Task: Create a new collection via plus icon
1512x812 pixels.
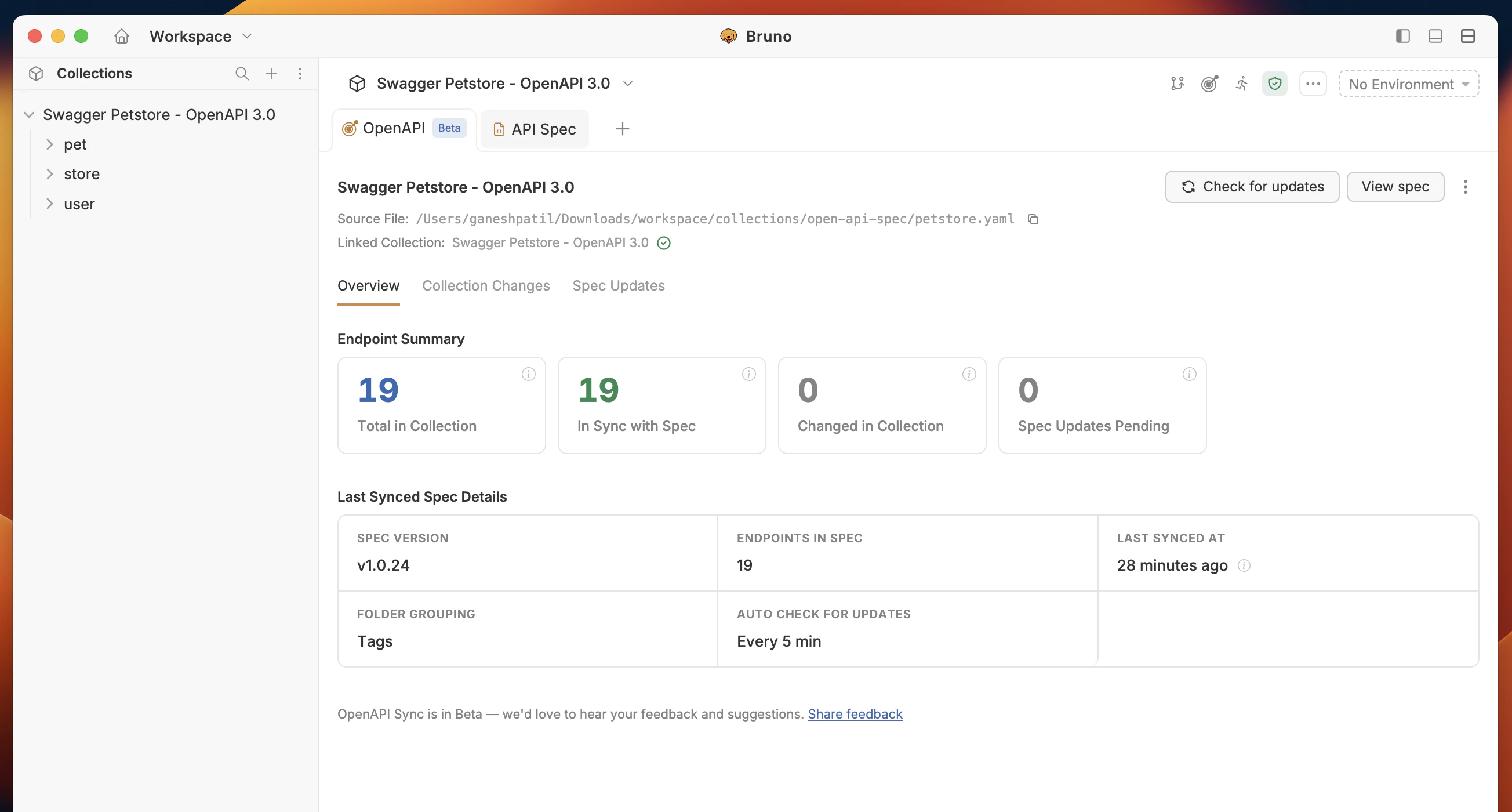Action: click(x=271, y=74)
